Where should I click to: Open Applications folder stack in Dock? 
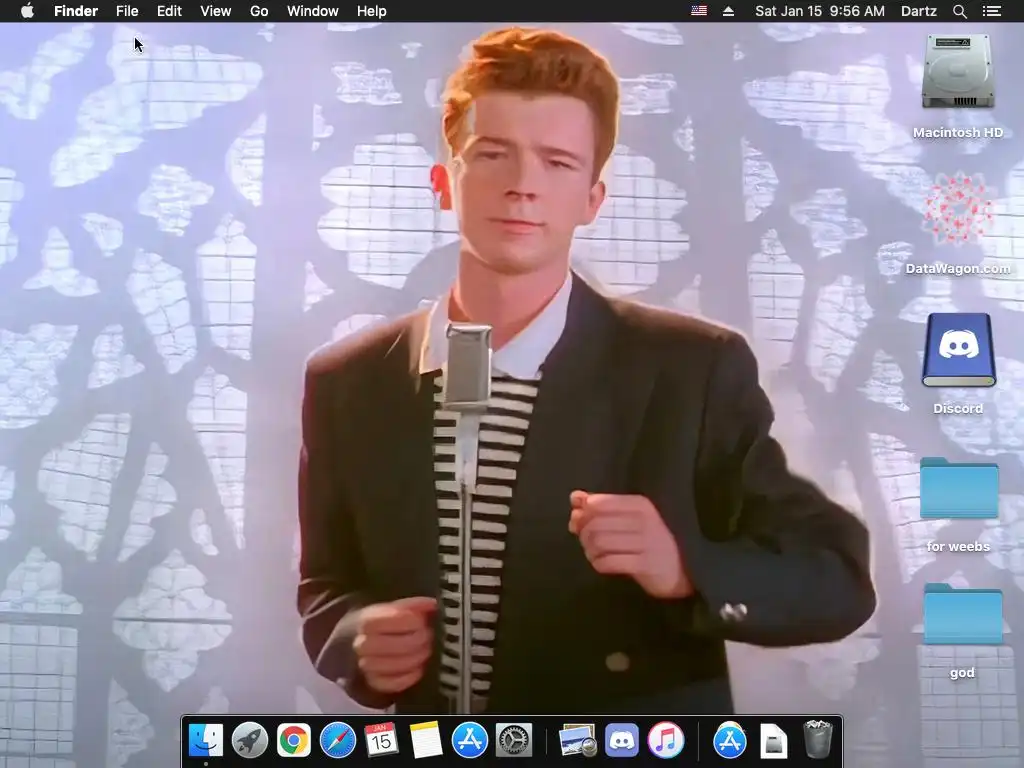(729, 741)
